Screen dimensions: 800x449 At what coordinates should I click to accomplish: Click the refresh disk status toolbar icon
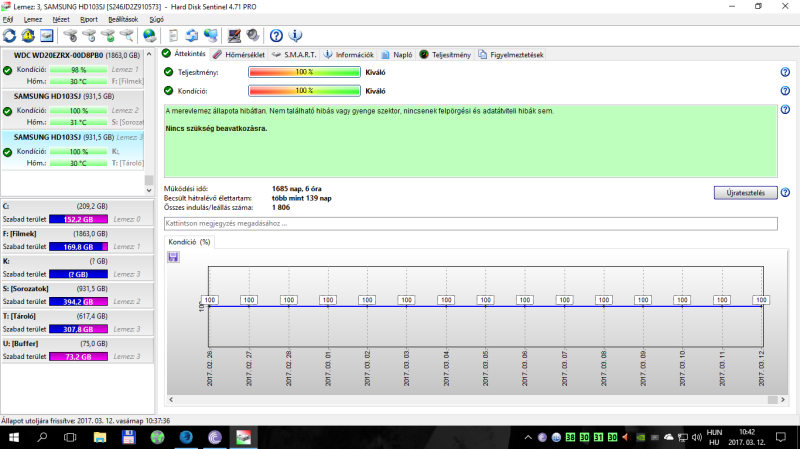[9, 36]
